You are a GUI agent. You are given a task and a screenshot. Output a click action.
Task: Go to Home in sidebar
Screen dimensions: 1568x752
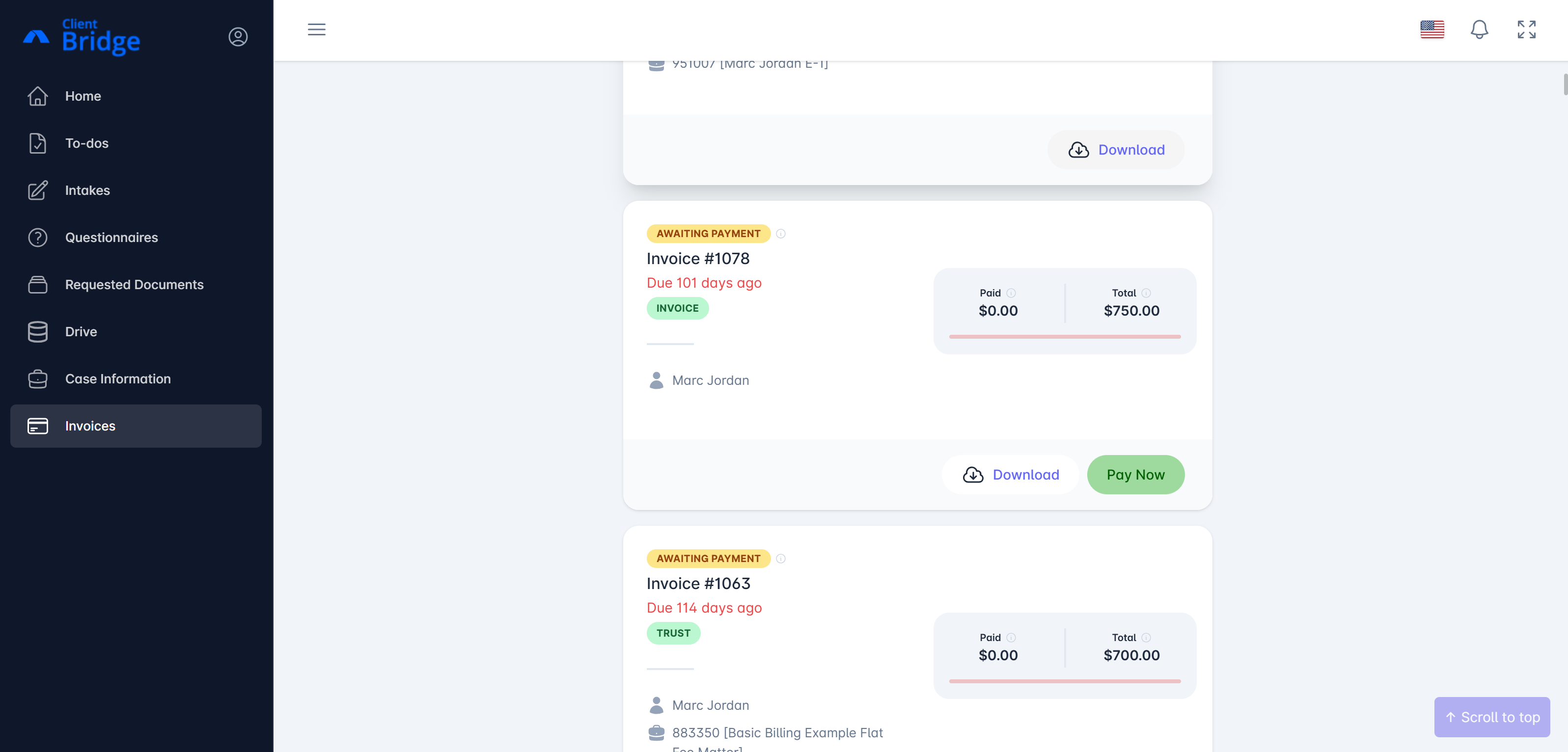(x=83, y=96)
